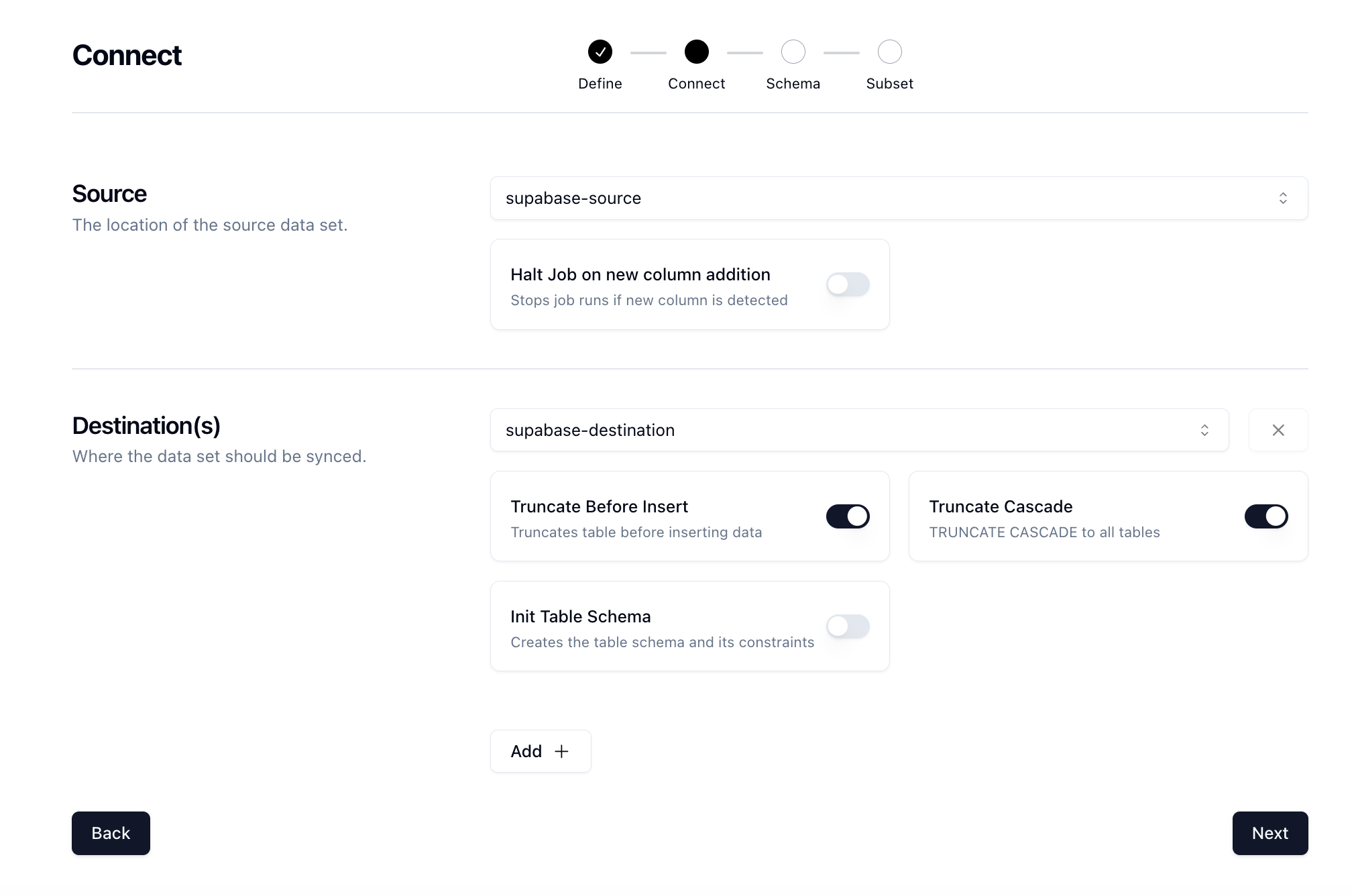Enable the Init Table Schema switch
Screen dimensions: 1352x896
click(848, 626)
